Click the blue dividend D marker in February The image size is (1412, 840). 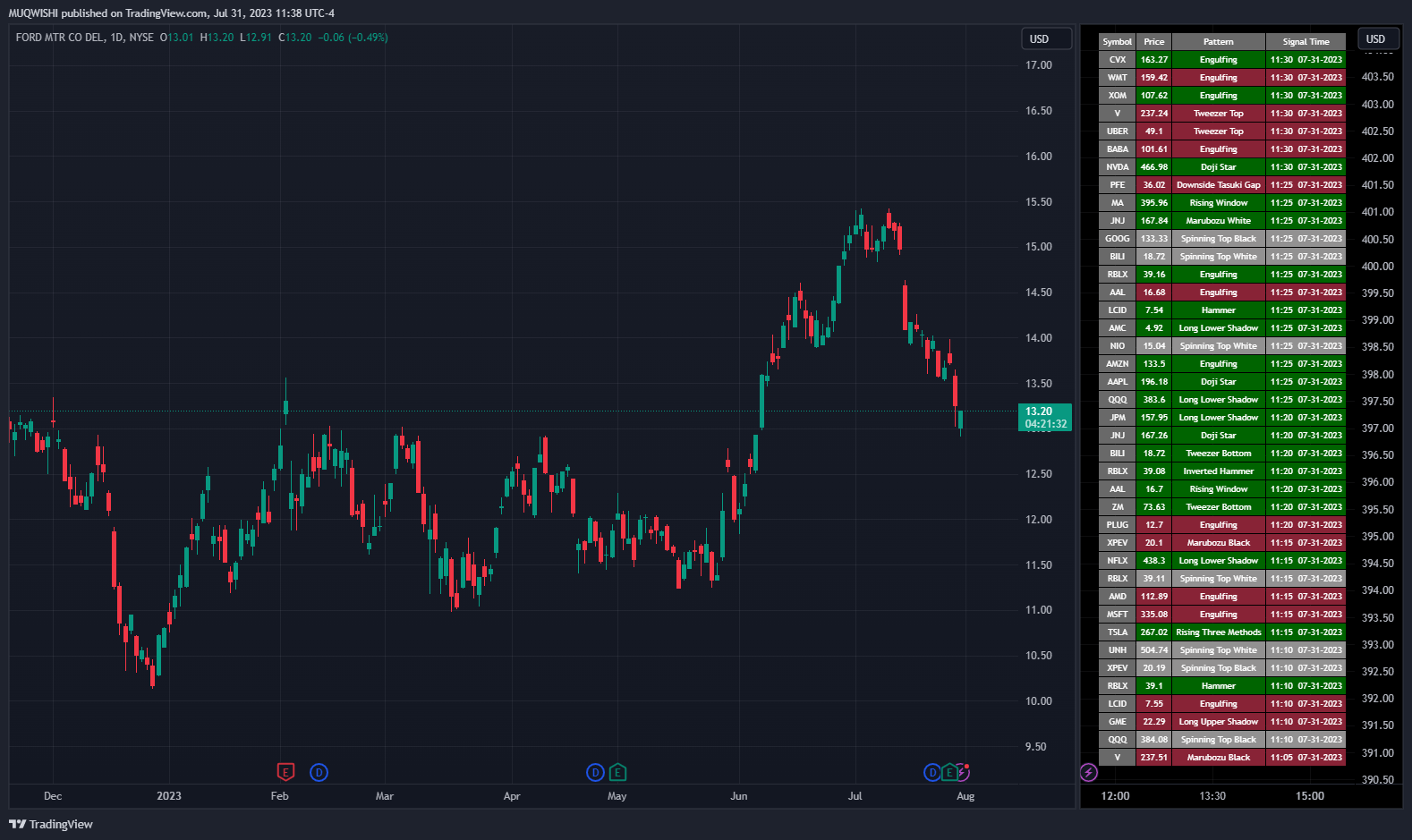319,772
